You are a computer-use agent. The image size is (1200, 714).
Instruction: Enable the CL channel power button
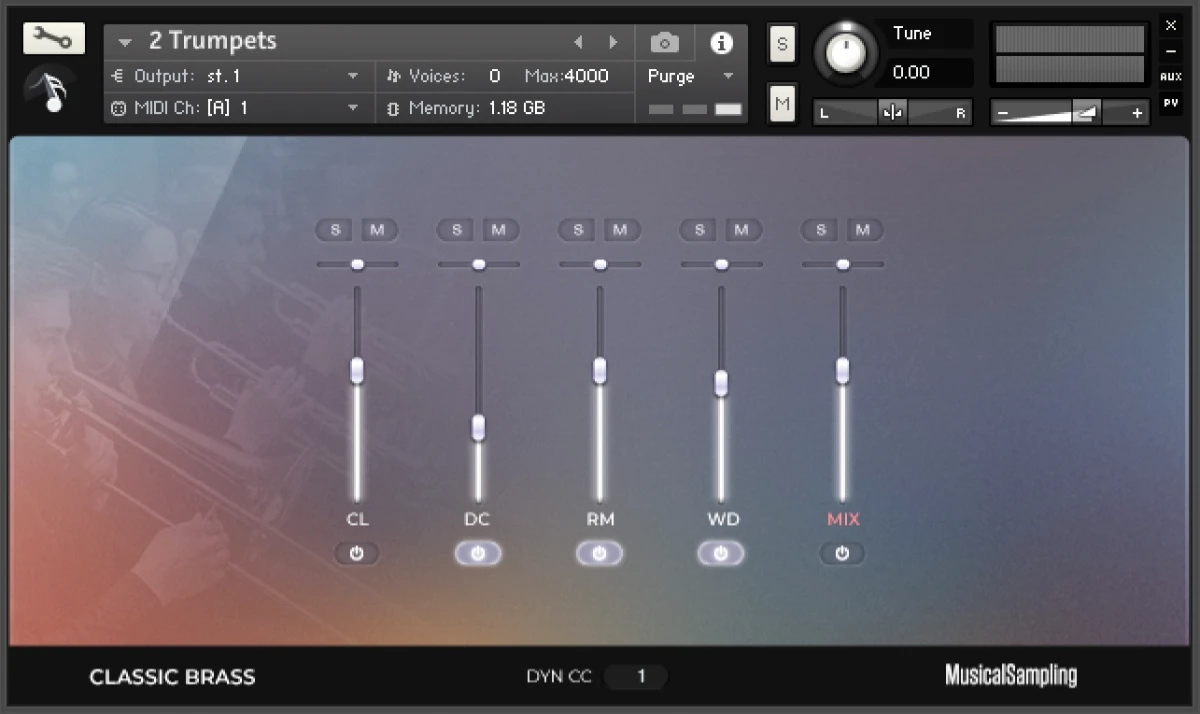click(x=357, y=553)
